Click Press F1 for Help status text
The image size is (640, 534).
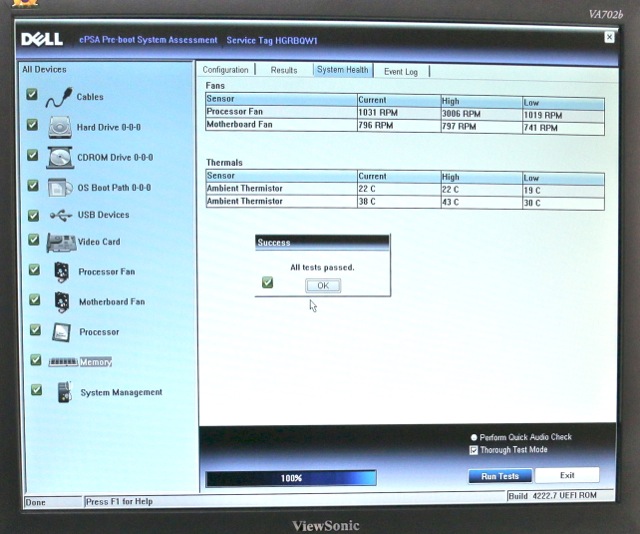pyautogui.click(x=119, y=502)
